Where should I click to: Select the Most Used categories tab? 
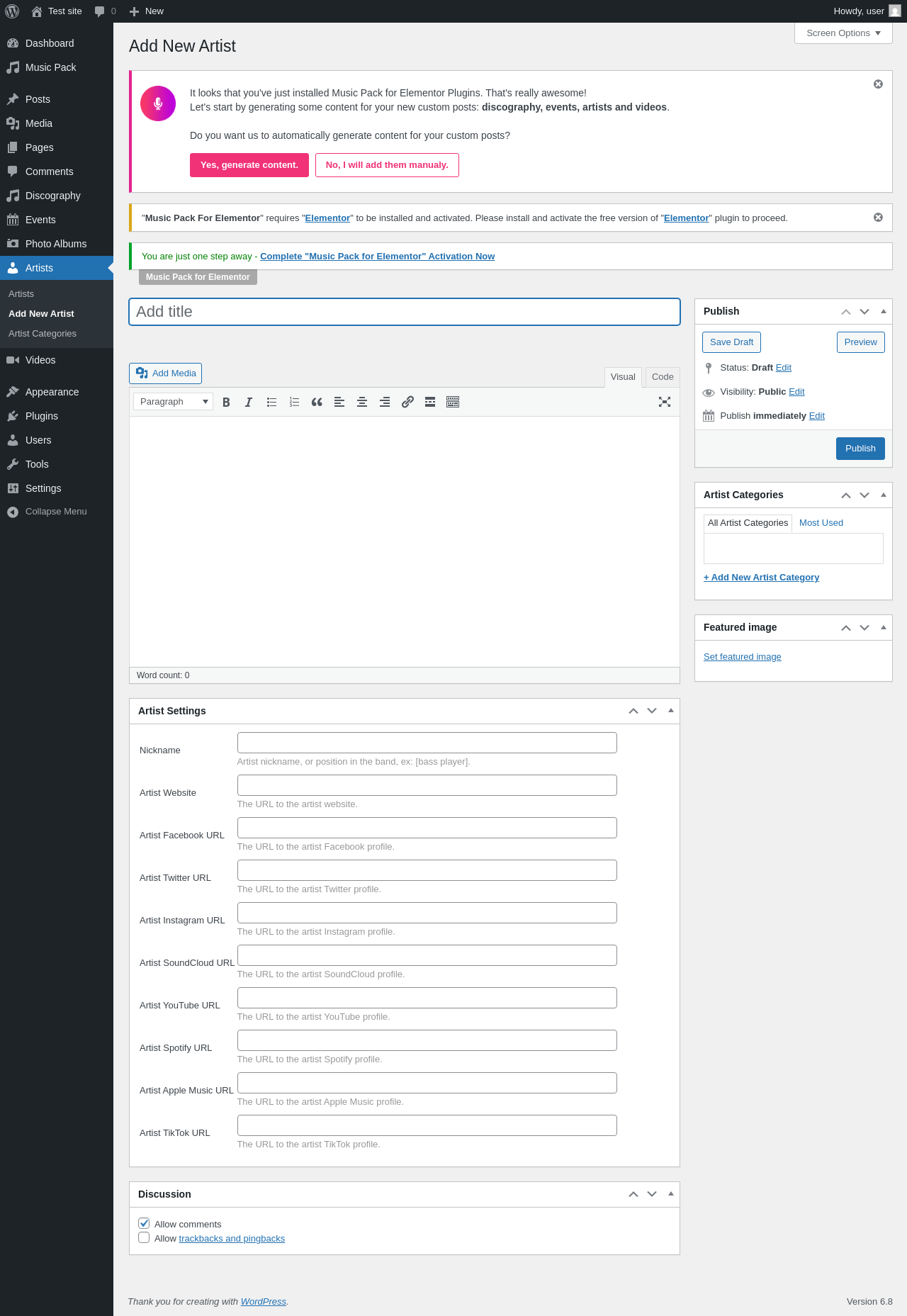(x=821, y=523)
